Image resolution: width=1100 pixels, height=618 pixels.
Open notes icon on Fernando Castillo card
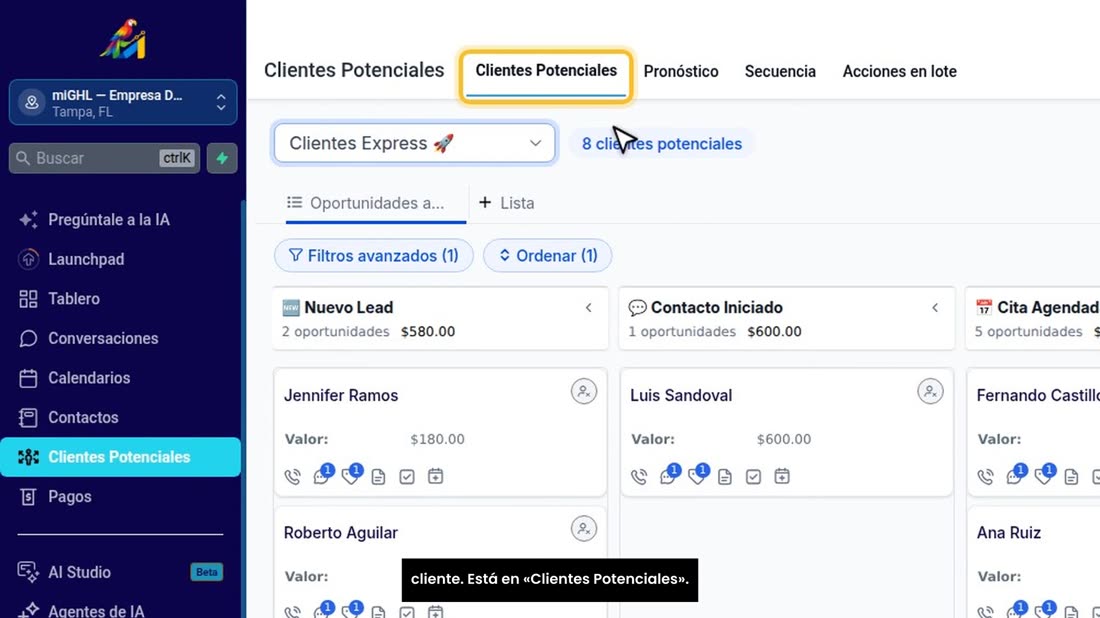[1071, 477]
